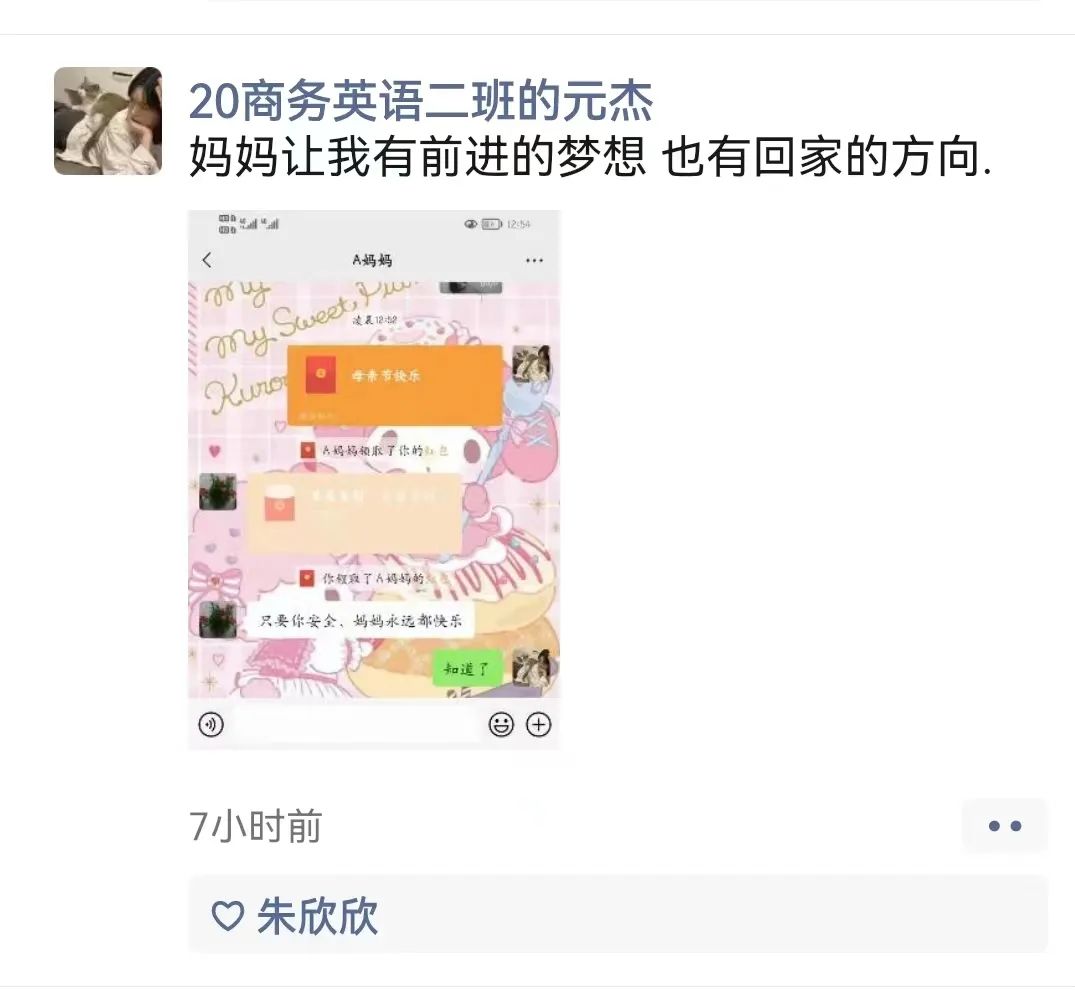Click the heart icon in likes bar
The height and width of the screenshot is (990, 1075).
[x=228, y=916]
